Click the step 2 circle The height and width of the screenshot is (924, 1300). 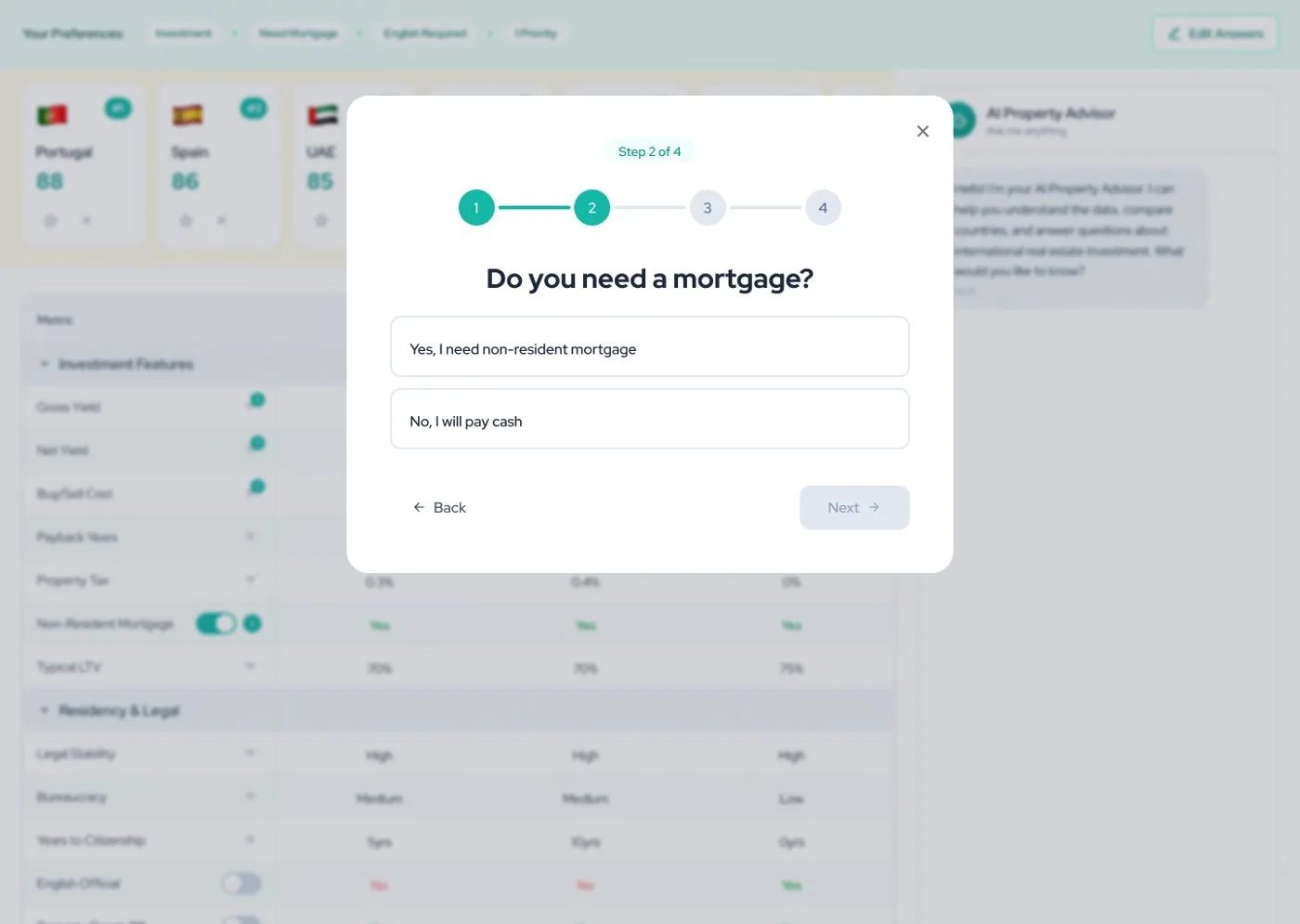[x=591, y=208]
